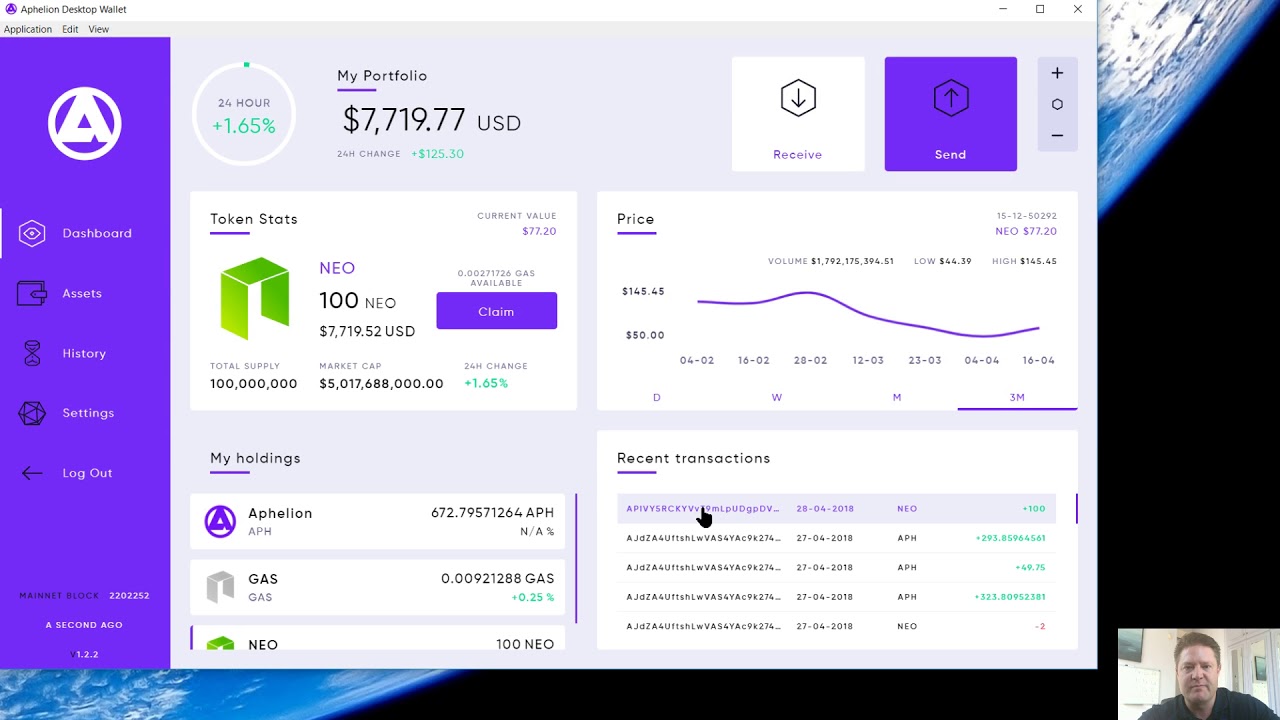Switch price chart to W range

click(x=777, y=397)
